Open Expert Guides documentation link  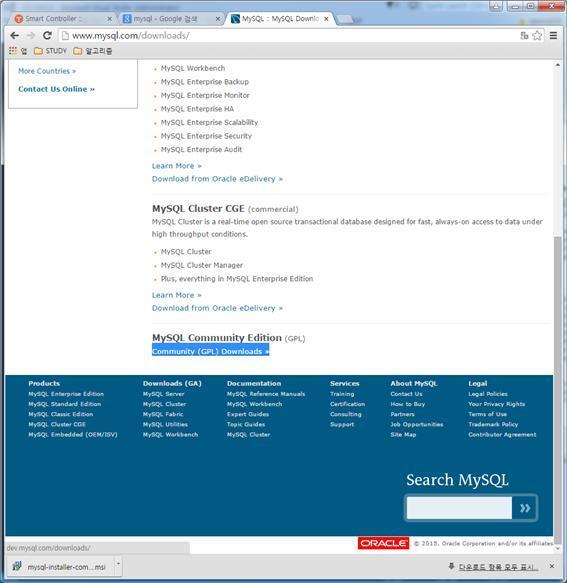pyautogui.click(x=248, y=414)
